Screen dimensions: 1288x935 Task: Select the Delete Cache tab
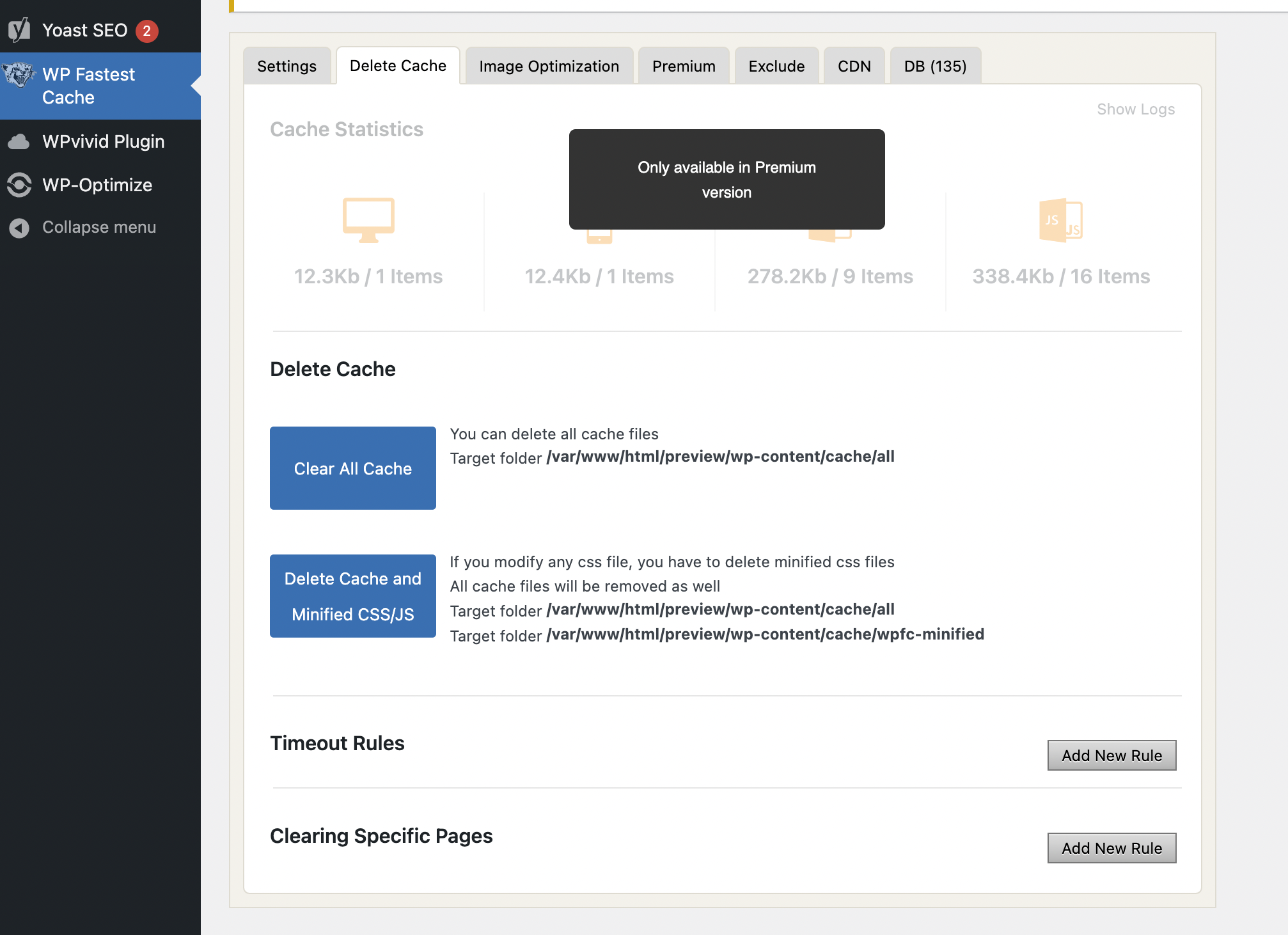(x=398, y=65)
